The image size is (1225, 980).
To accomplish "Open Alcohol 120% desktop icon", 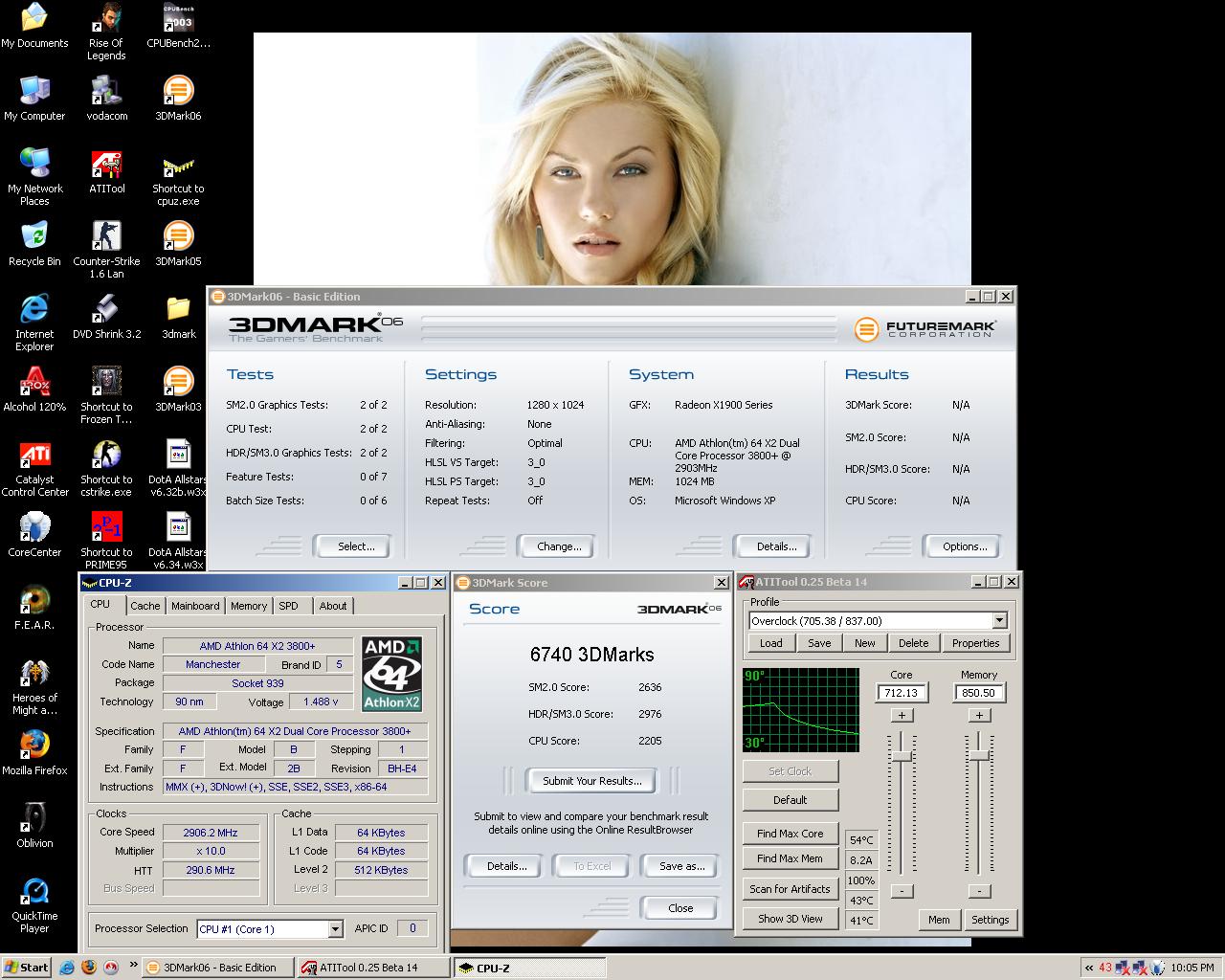I will (x=35, y=385).
